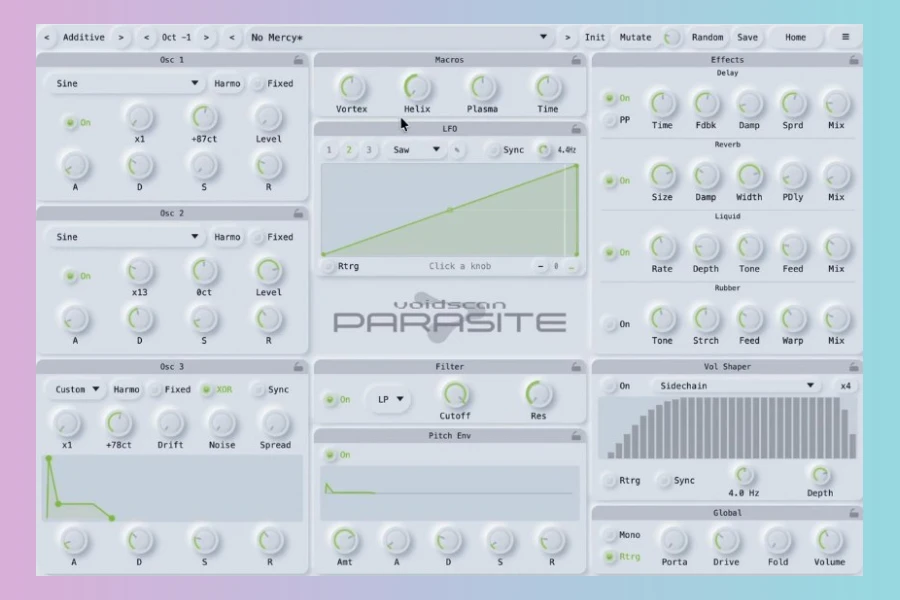Increase octave with arrow after Oct -1
900x600 pixels.
point(206,37)
